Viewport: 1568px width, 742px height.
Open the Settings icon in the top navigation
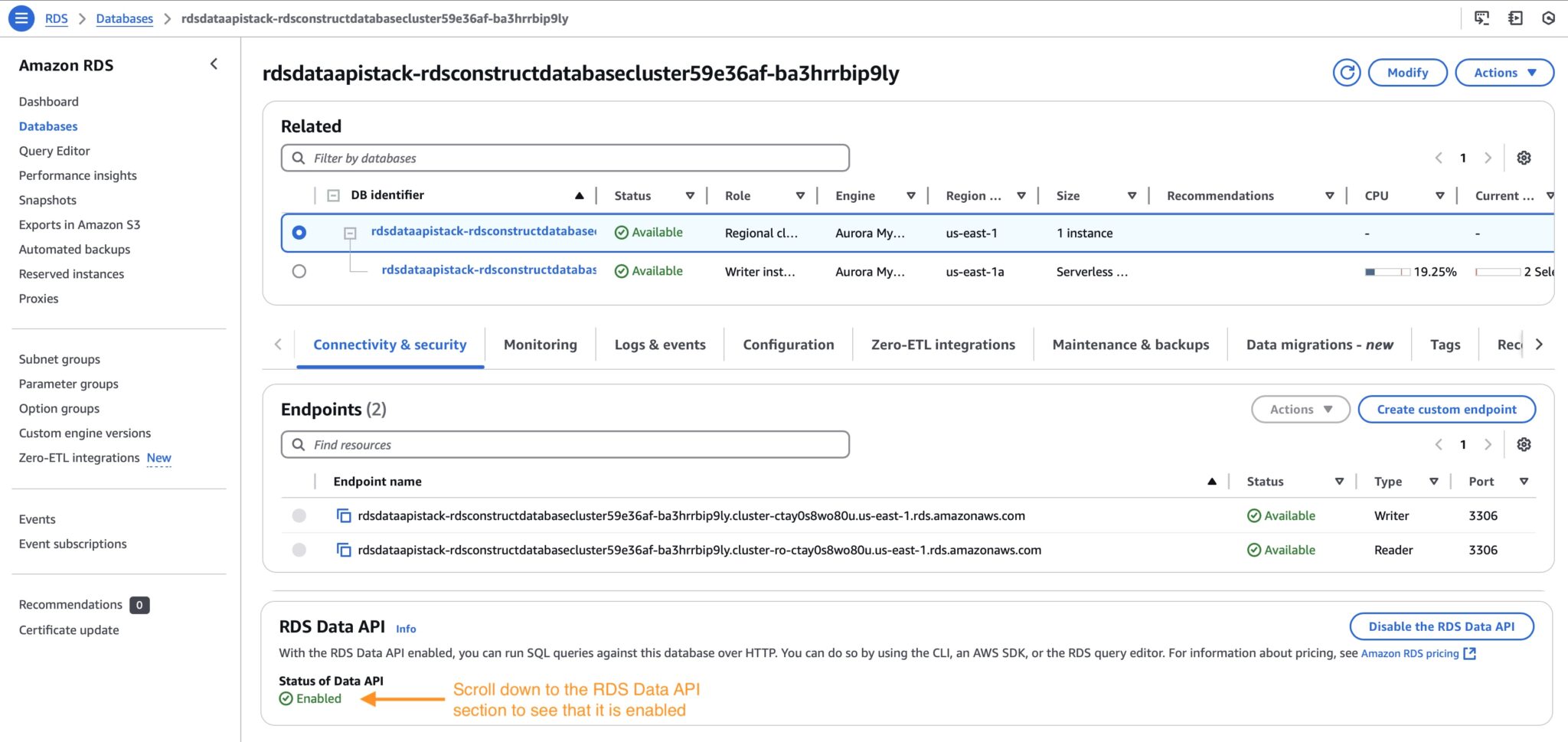click(x=1550, y=17)
